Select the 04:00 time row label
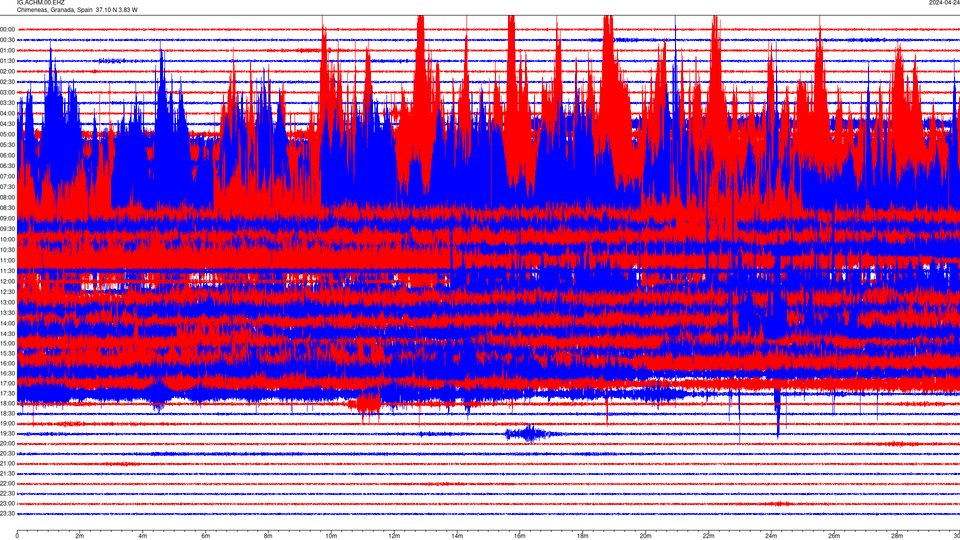Image resolution: width=960 pixels, height=540 pixels. pos(7,113)
